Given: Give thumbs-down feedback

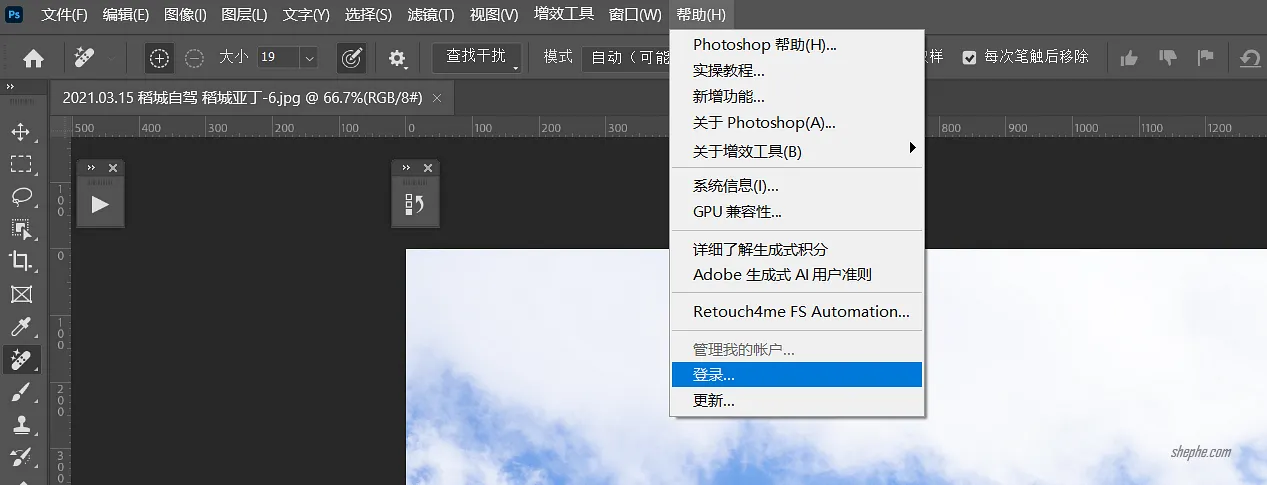Looking at the screenshot, I should 1167,58.
